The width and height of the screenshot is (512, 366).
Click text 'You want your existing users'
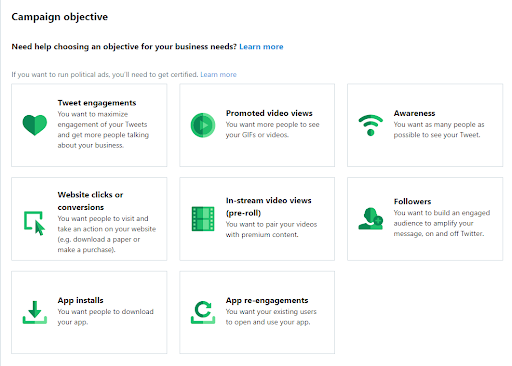[271, 312]
